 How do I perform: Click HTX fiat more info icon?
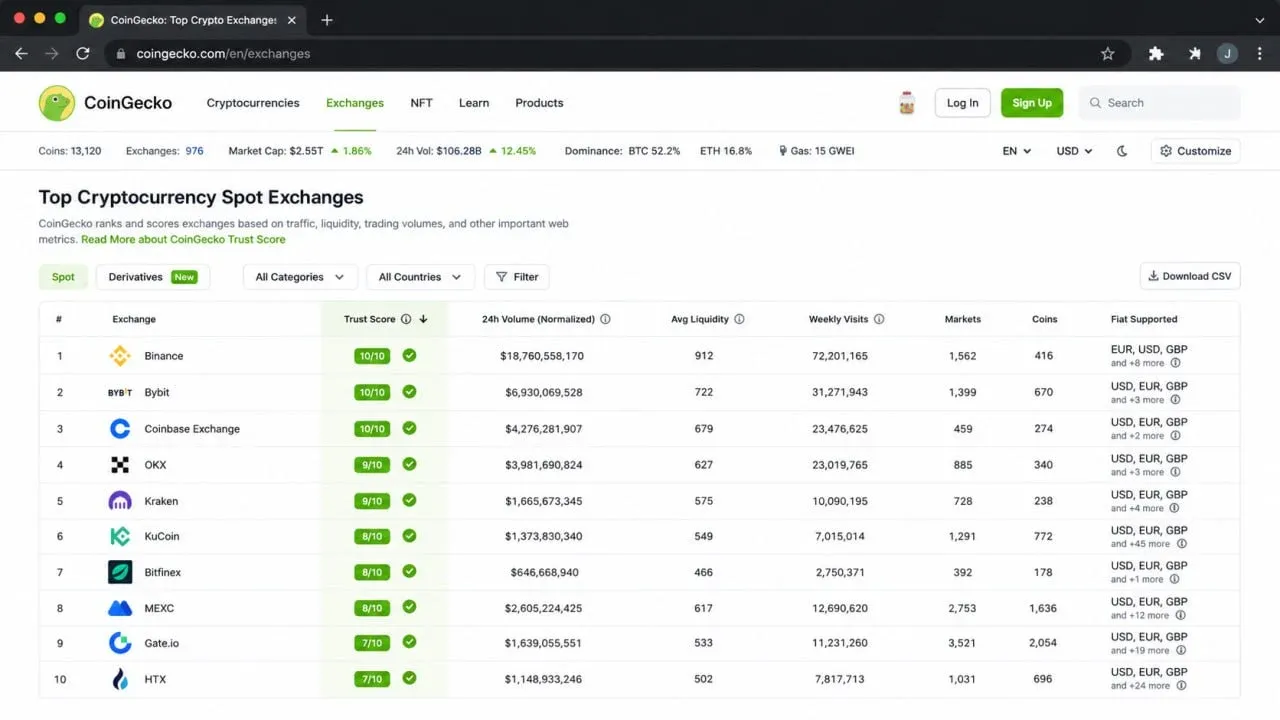point(1181,686)
